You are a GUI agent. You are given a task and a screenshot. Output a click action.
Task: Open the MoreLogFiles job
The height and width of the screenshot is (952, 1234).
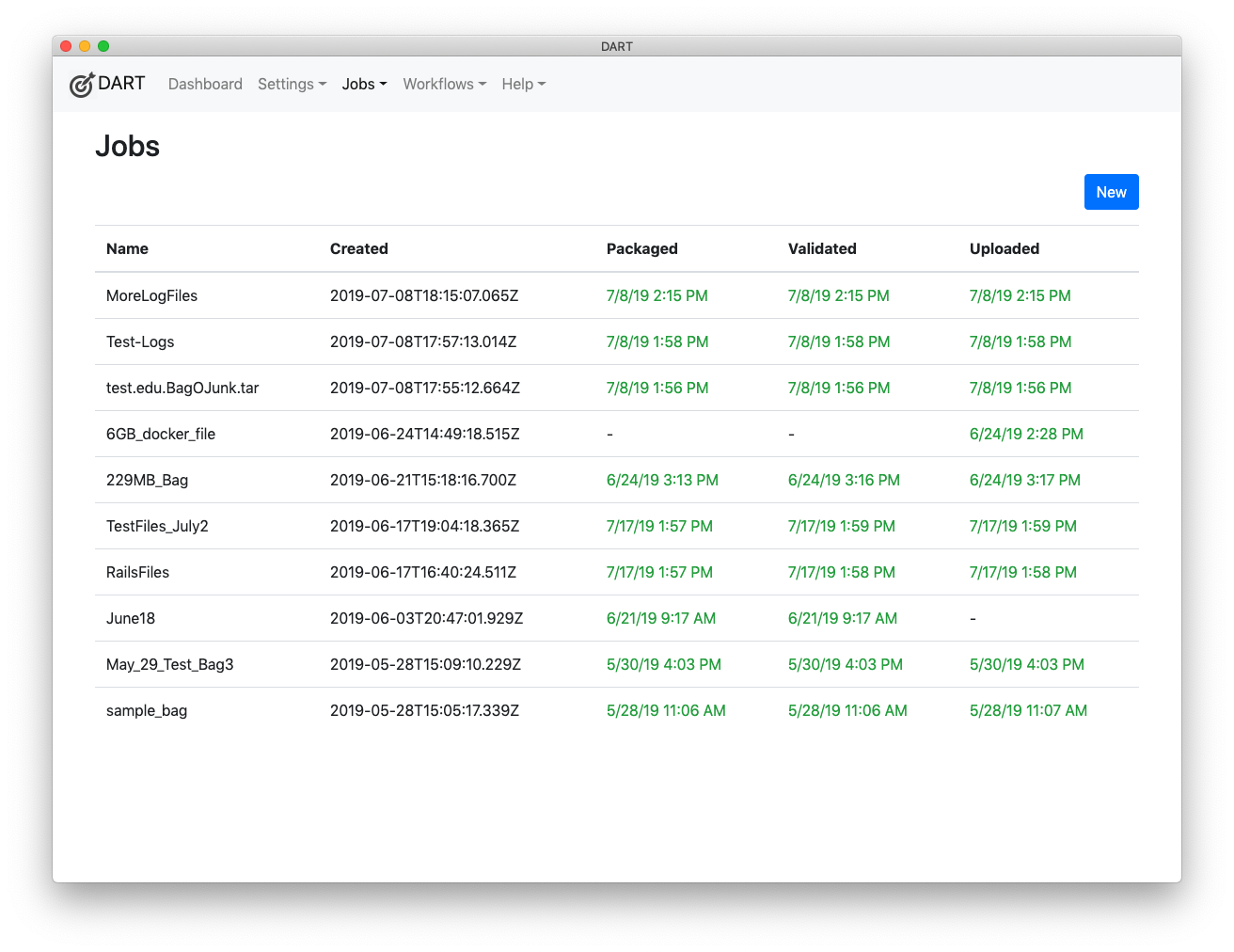click(151, 295)
